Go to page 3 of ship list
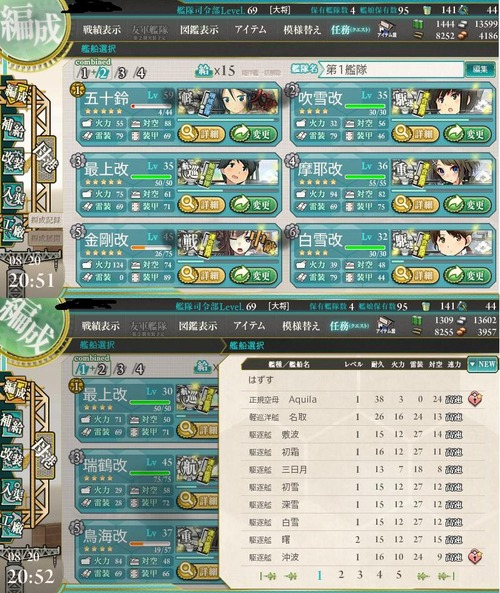The width and height of the screenshot is (500, 593). tap(360, 575)
